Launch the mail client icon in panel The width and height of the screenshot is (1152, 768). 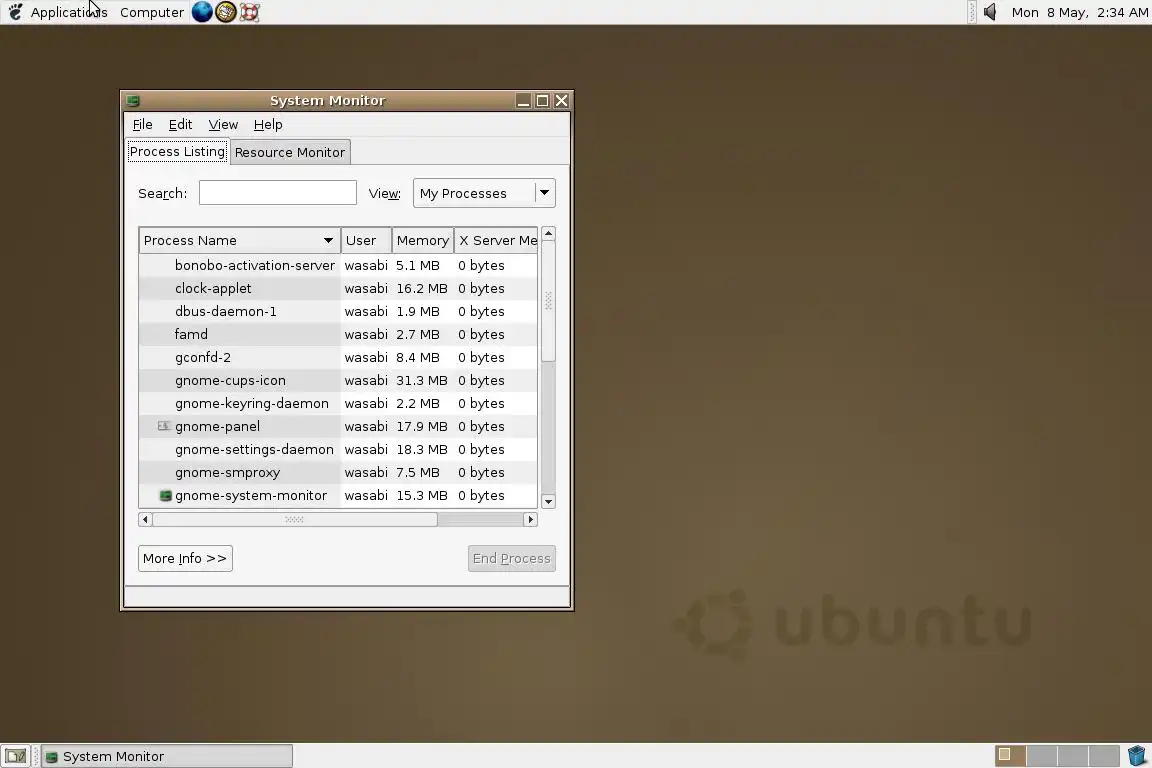click(x=226, y=12)
